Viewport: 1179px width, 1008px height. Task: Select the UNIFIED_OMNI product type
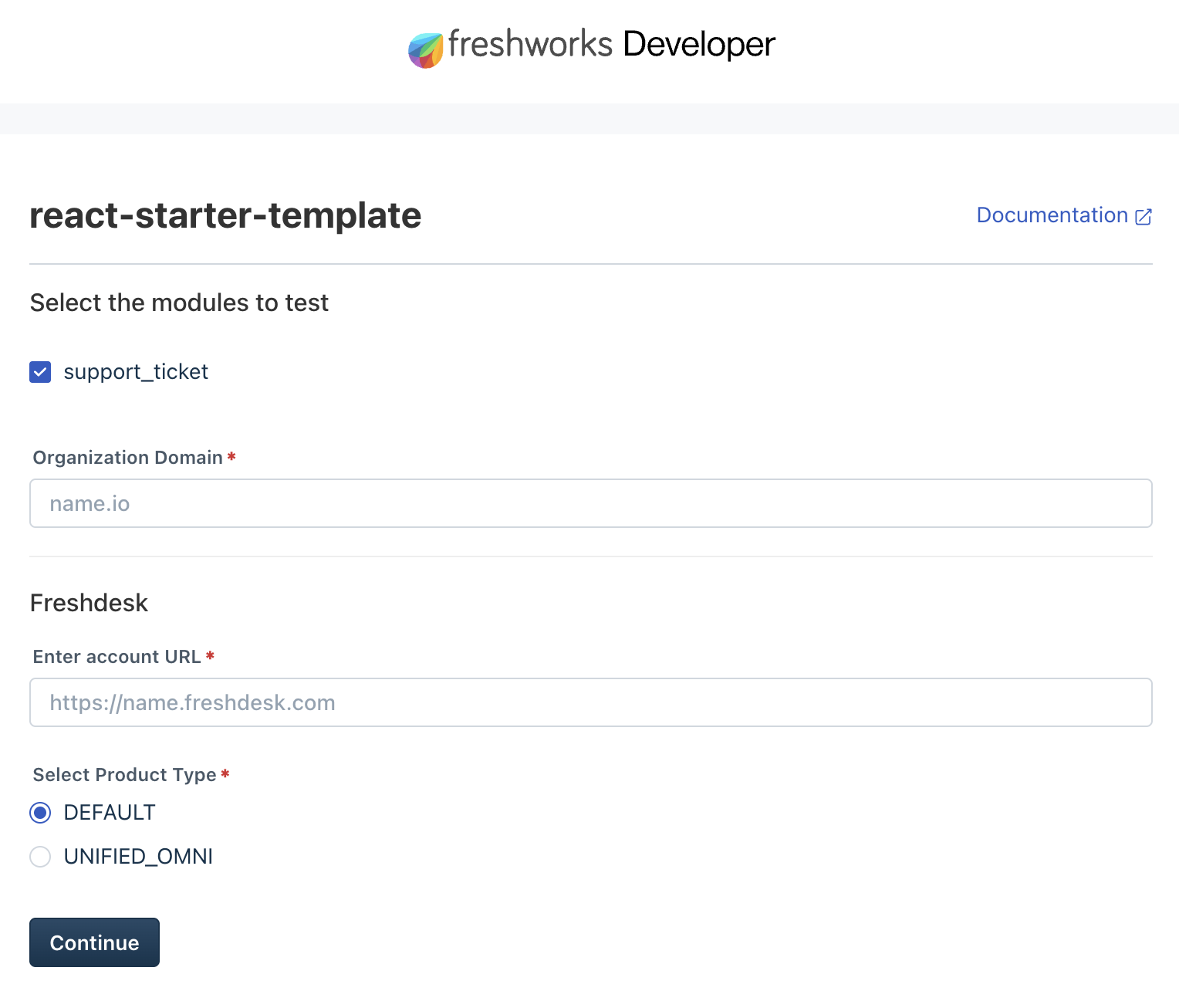(40, 857)
